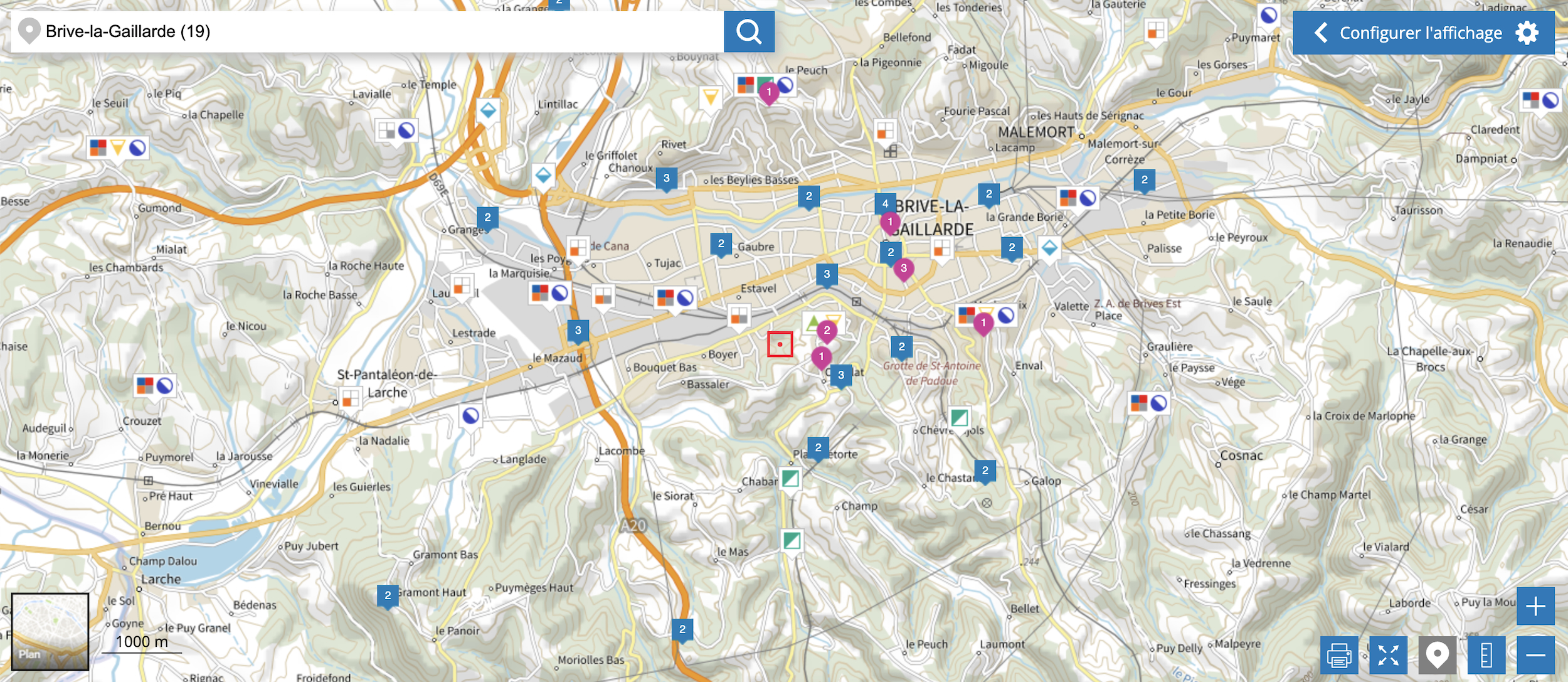Zoom out with the minus button
Viewport: 1568px width, 682px height.
(1535, 656)
